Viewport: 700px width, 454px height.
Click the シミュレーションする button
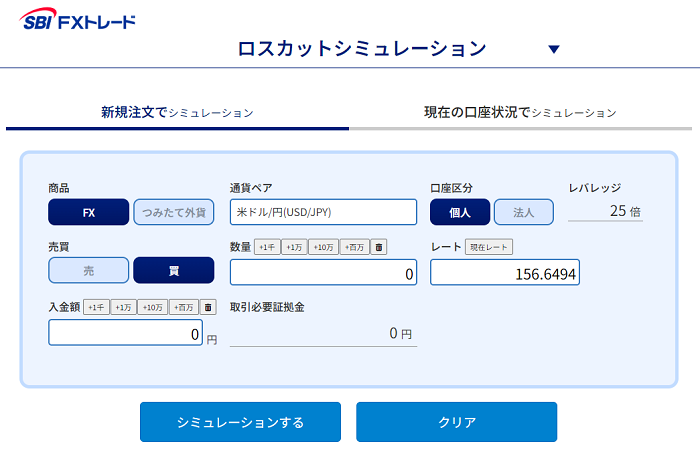[240, 422]
